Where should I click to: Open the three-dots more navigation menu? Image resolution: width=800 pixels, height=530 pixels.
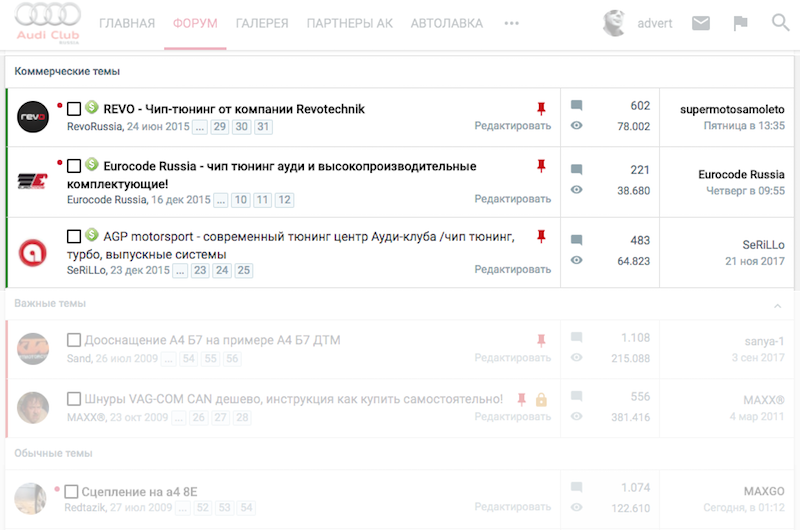pyautogui.click(x=511, y=23)
